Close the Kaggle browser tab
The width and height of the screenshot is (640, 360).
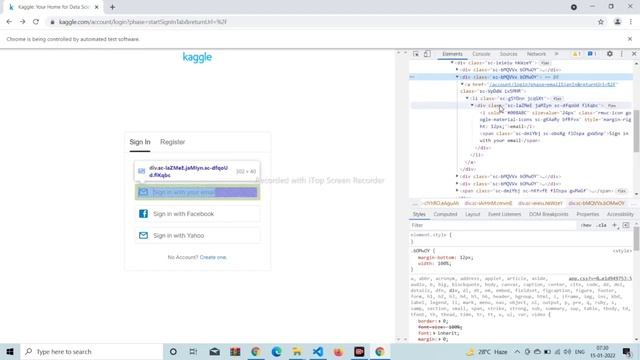click(97, 7)
